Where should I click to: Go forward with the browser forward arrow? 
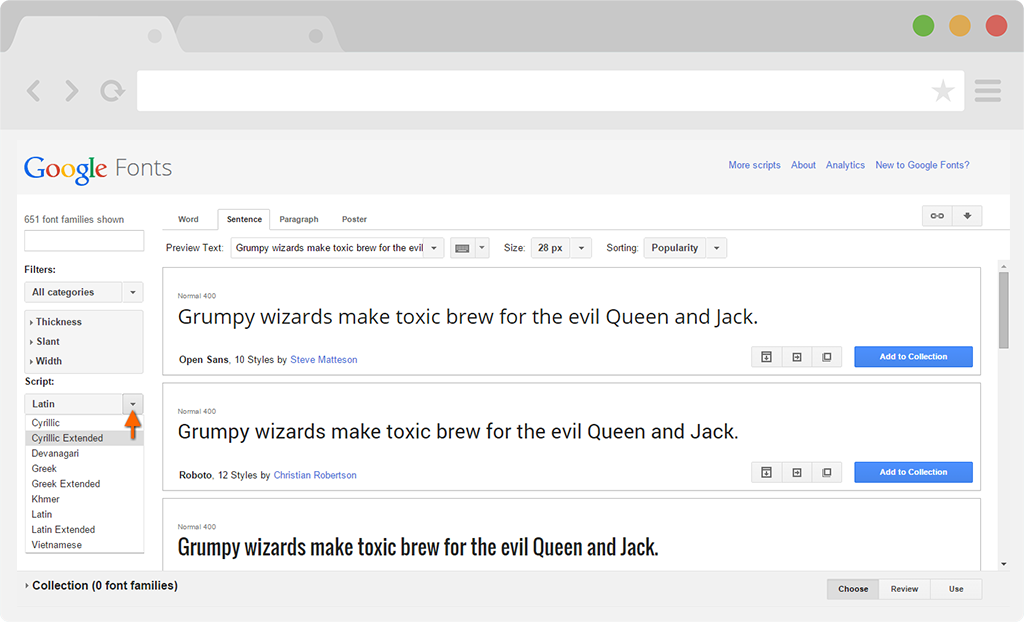[x=71, y=91]
